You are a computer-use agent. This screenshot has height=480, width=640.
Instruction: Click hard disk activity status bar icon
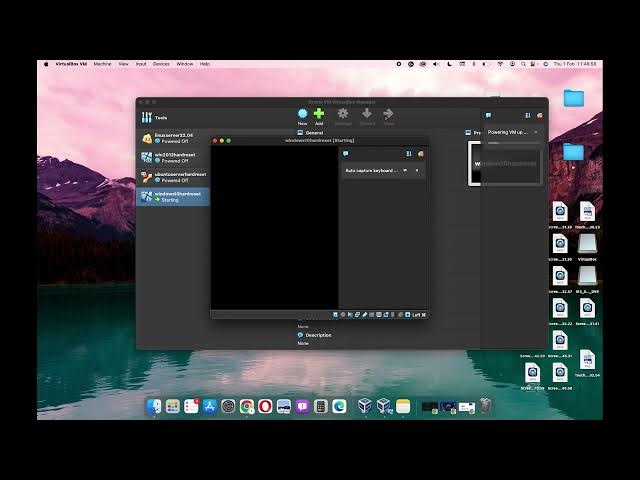point(336,315)
